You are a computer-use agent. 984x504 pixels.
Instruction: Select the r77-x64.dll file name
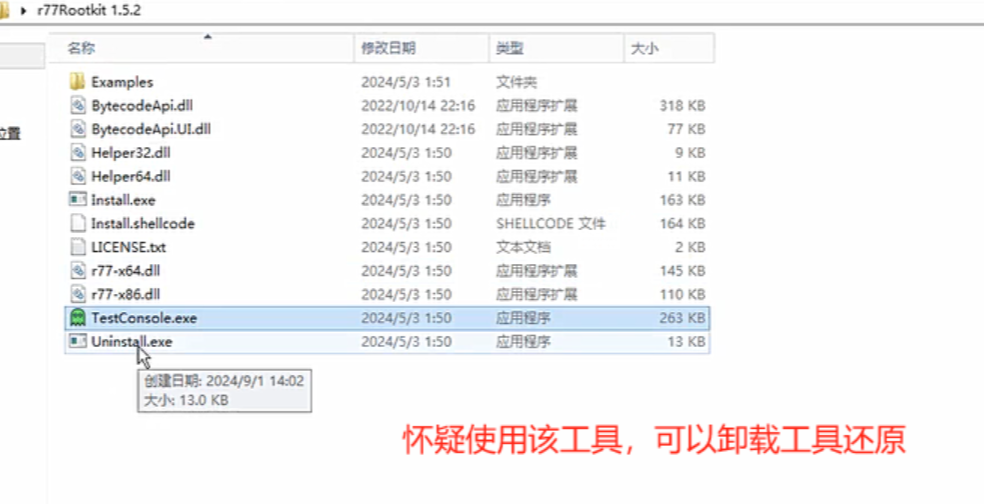pos(126,271)
